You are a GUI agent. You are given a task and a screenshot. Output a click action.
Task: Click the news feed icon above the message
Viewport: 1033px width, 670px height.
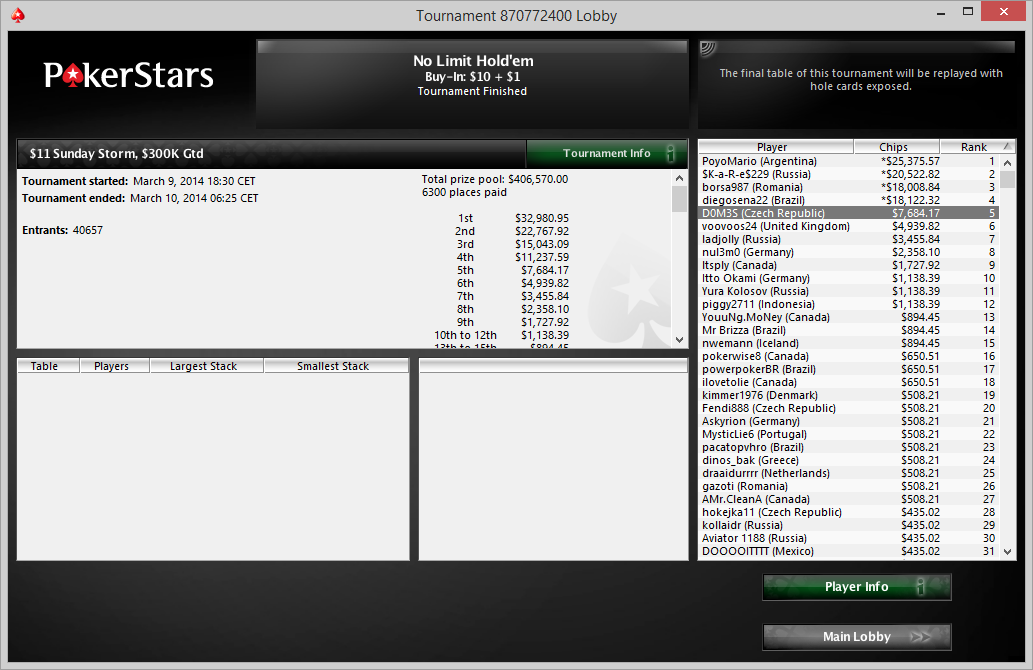point(708,48)
